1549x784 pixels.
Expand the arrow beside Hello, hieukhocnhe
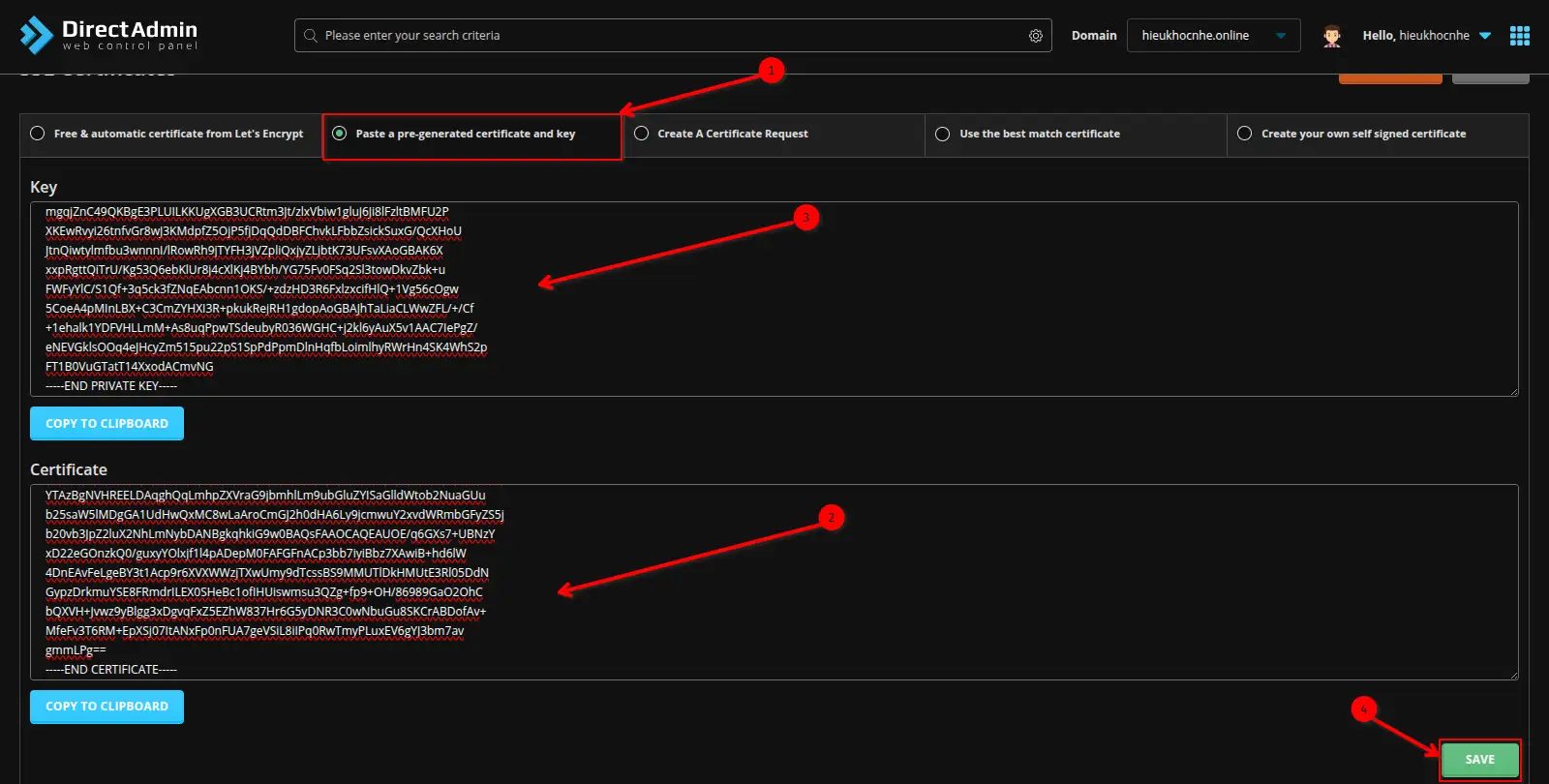coord(1485,36)
